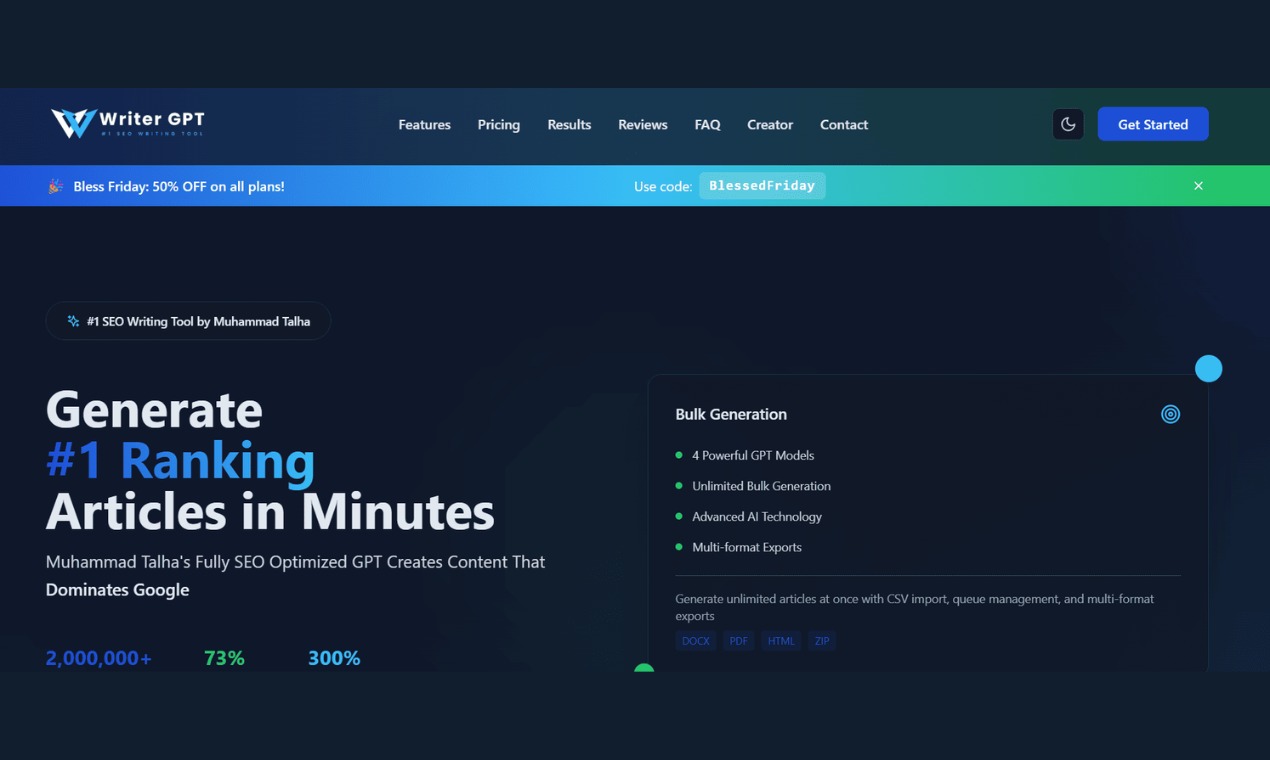Select the ZIP export format tag
The height and width of the screenshot is (760, 1270).
(x=822, y=640)
